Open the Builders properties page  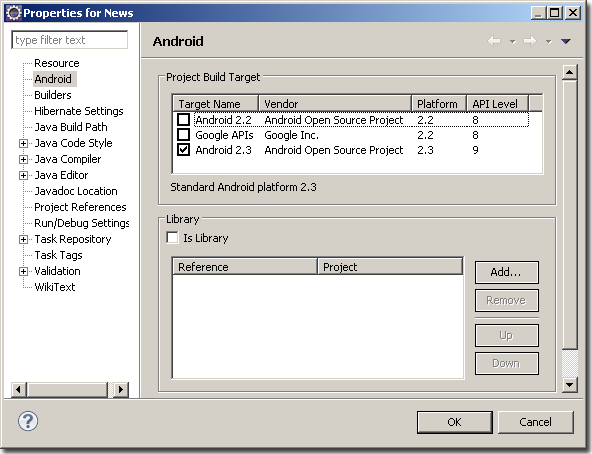coord(52,95)
